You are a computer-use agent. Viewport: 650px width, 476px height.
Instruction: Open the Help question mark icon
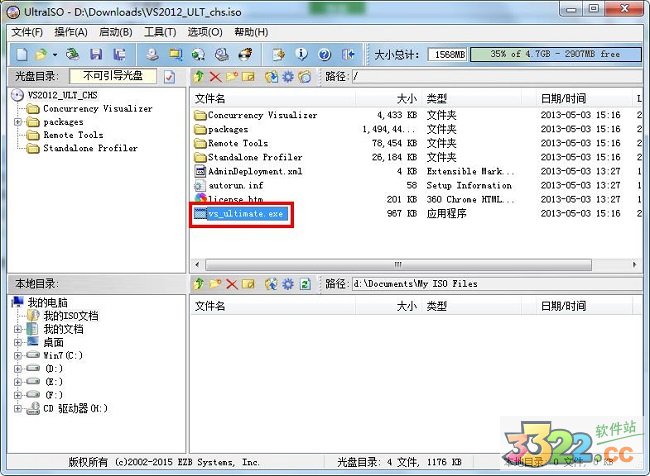[324, 54]
